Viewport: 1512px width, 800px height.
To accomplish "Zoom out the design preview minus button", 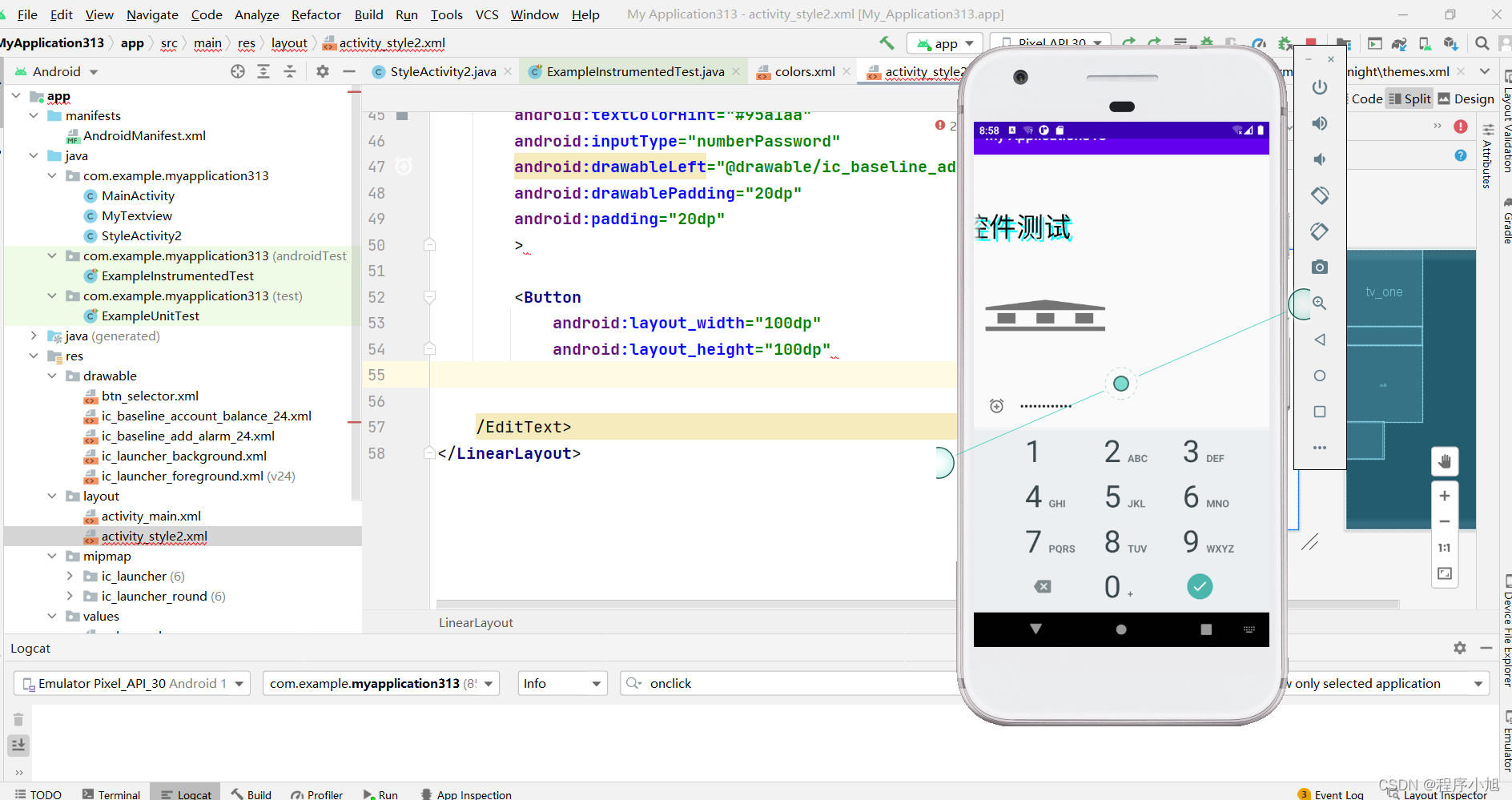I will click(x=1445, y=521).
